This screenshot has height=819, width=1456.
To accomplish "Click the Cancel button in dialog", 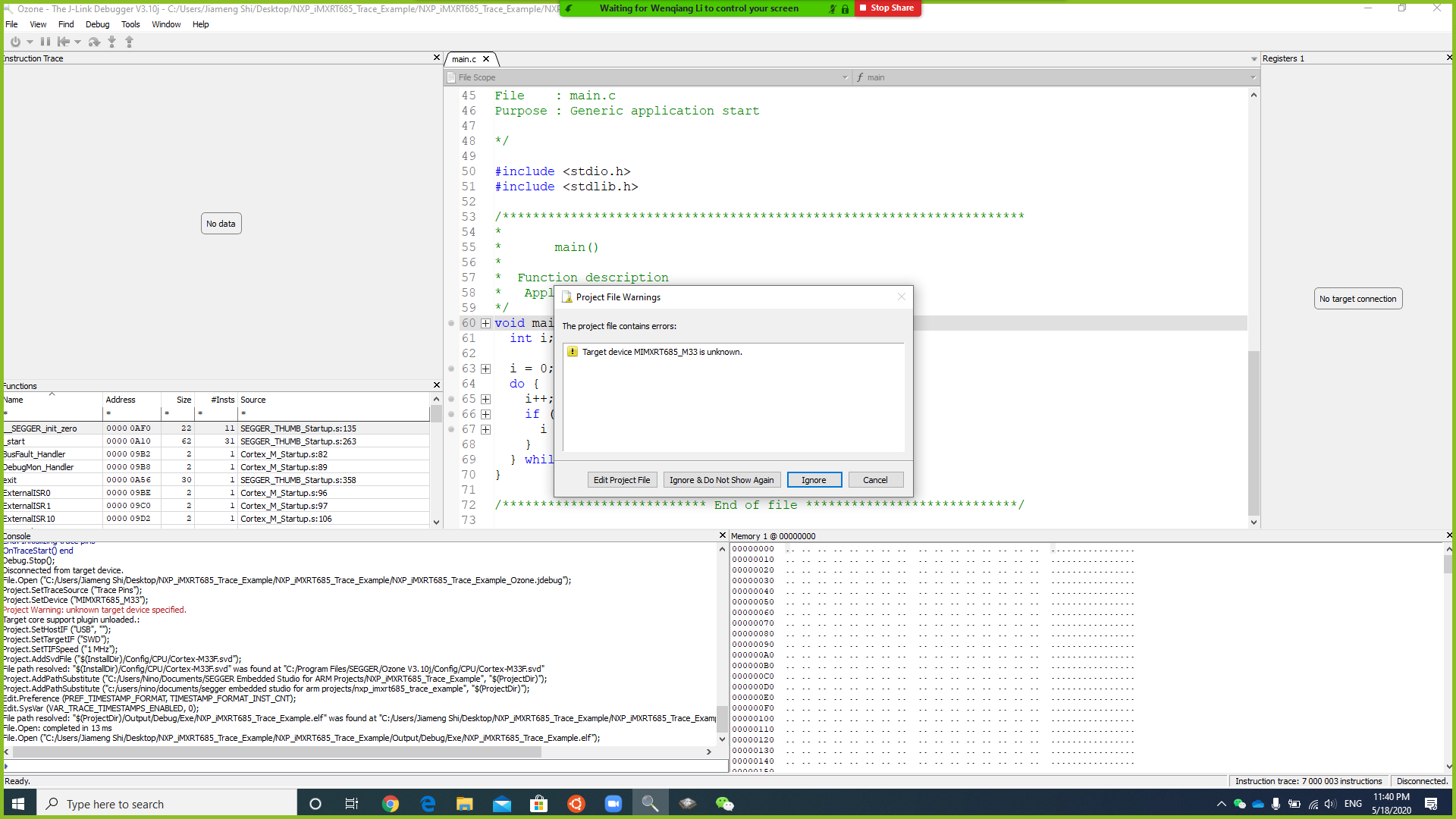I will pyautogui.click(x=875, y=480).
